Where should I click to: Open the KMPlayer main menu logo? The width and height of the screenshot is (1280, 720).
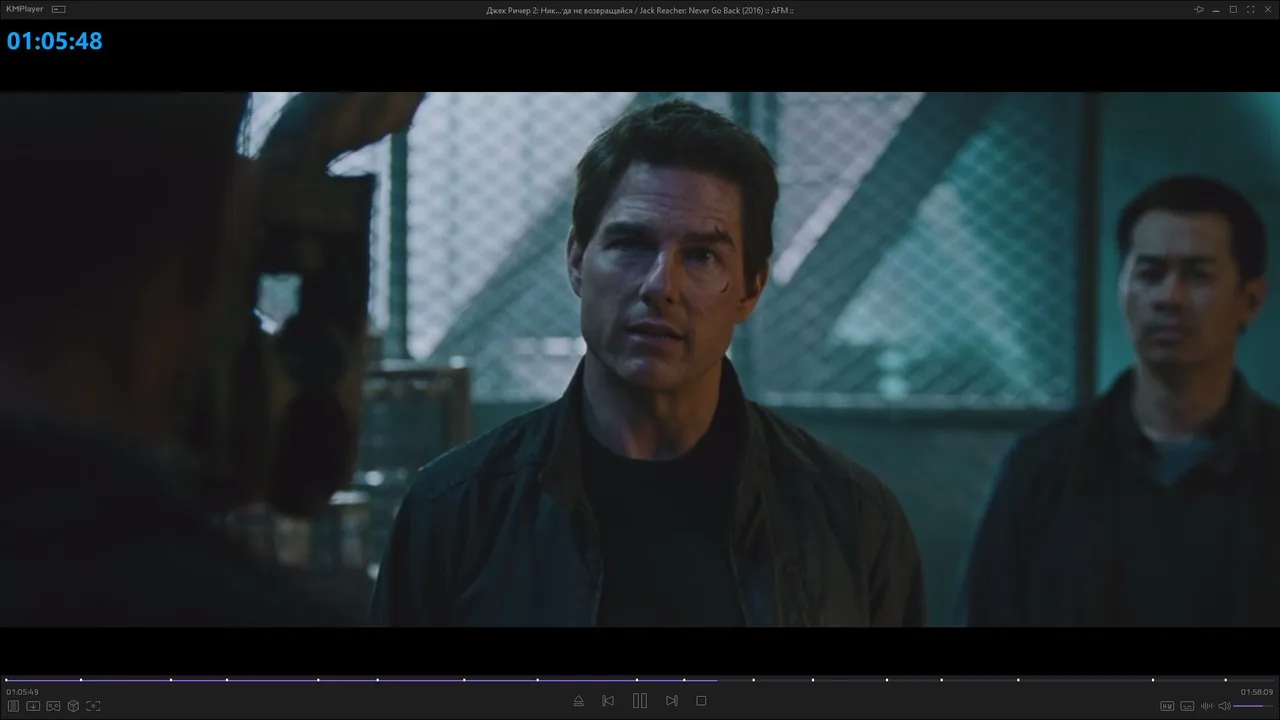[x=25, y=9]
